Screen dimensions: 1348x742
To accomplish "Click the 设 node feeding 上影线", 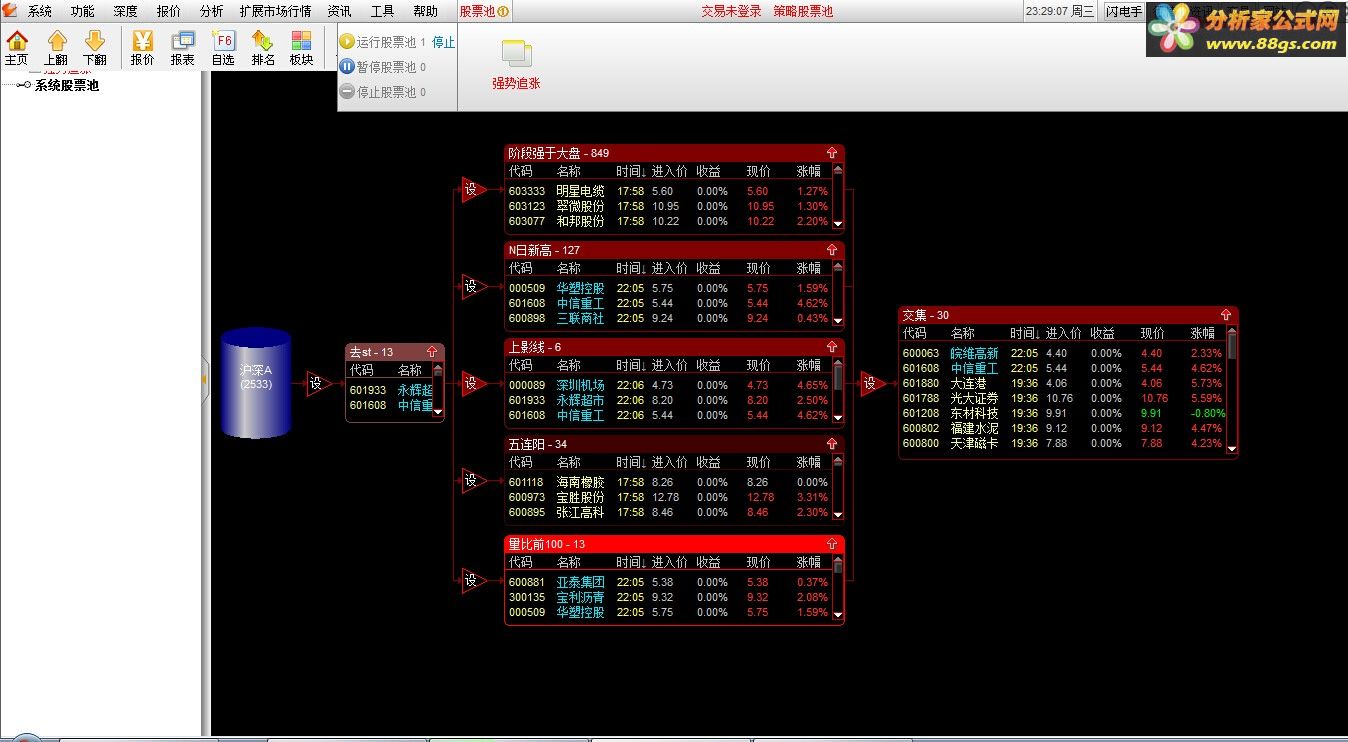I will click(x=472, y=383).
